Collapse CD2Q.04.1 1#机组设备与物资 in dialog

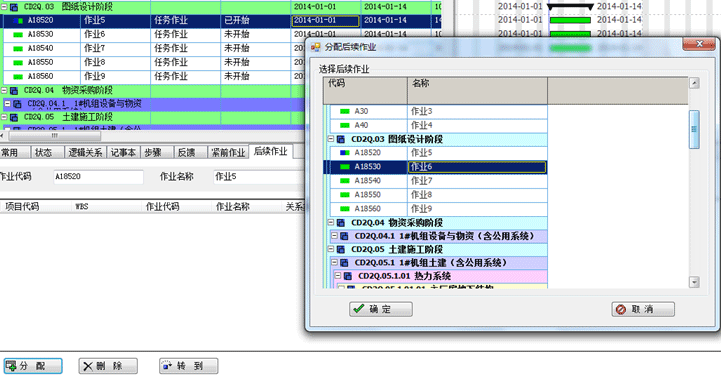tap(334, 235)
